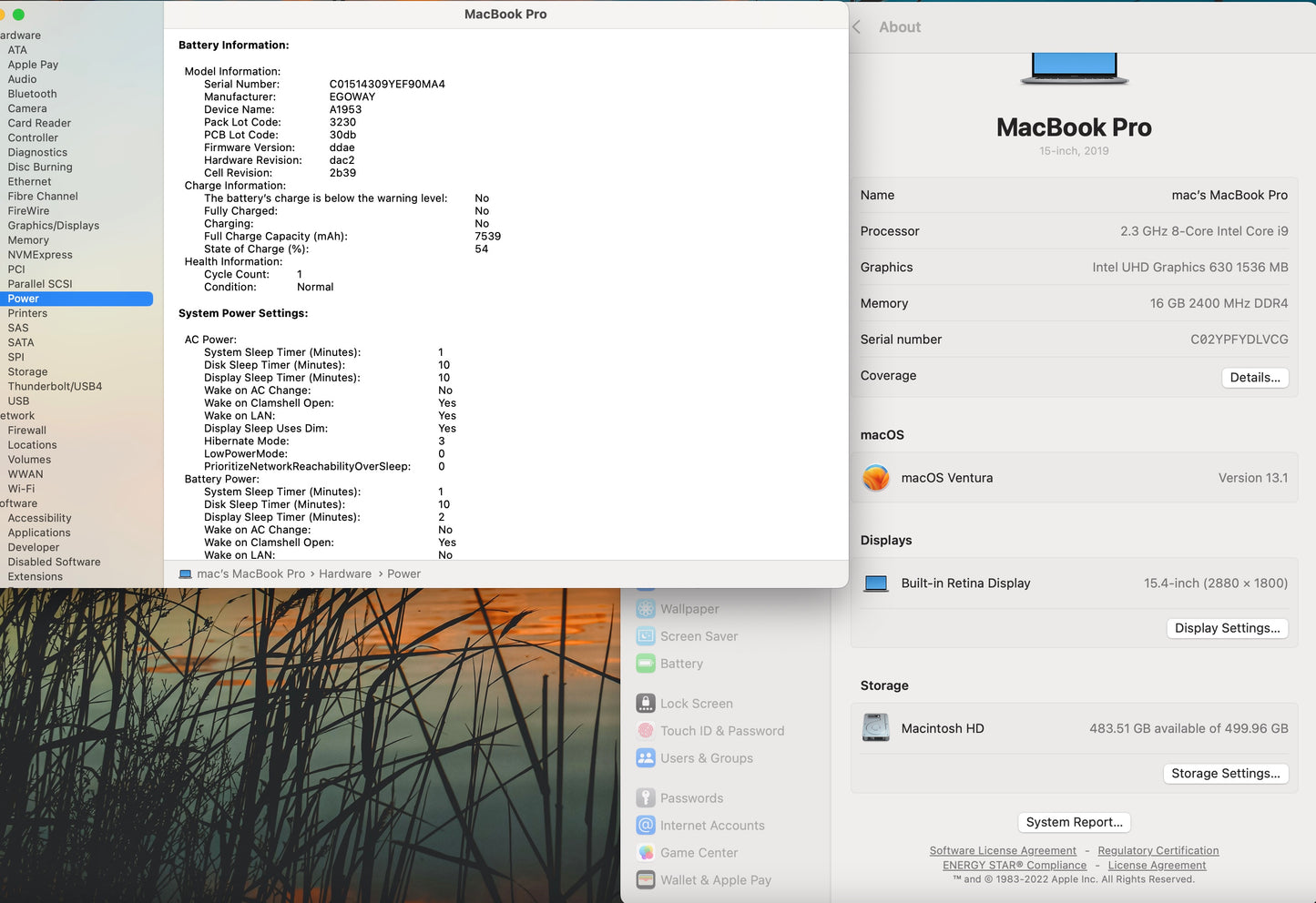The height and width of the screenshot is (903, 1316).
Task: Click the Users & Groups icon
Action: point(646,758)
